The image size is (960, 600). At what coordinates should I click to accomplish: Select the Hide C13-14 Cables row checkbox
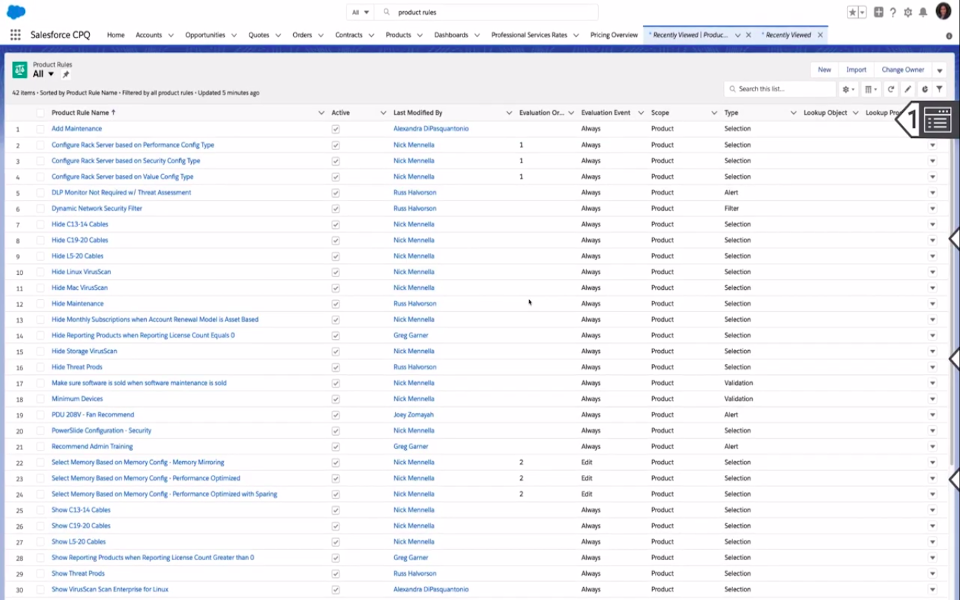point(40,225)
